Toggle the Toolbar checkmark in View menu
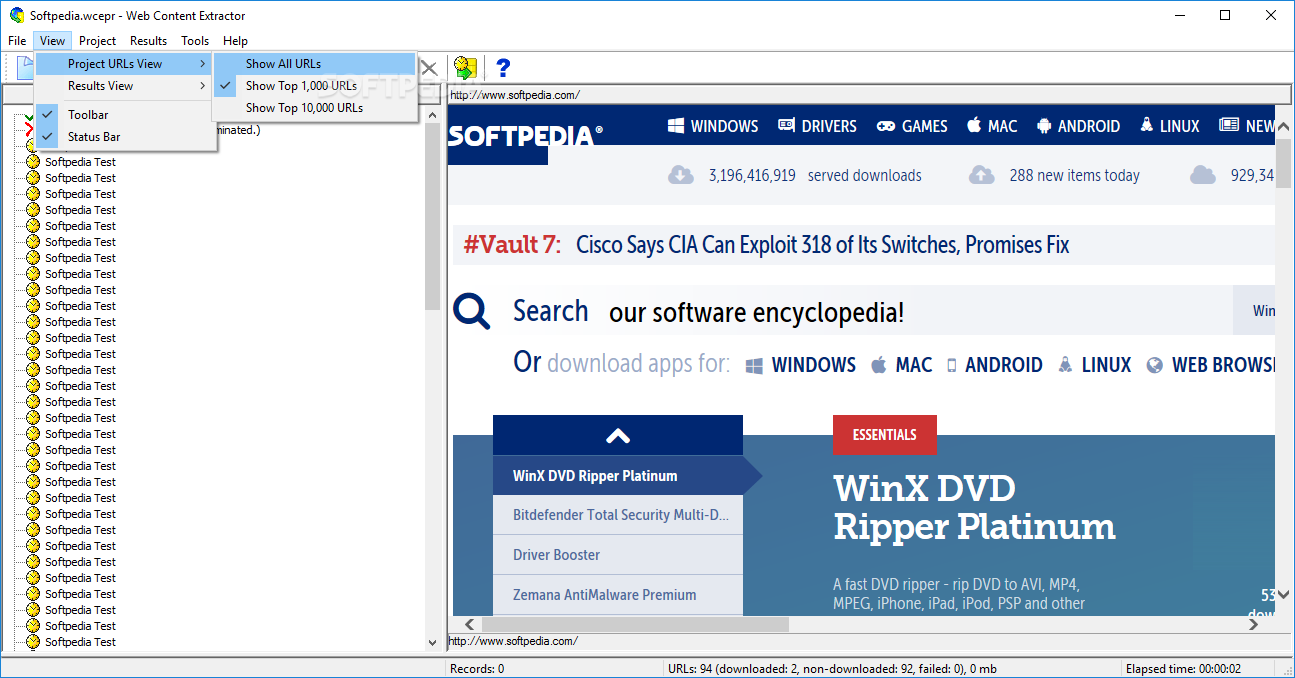1295x678 pixels. (x=49, y=115)
